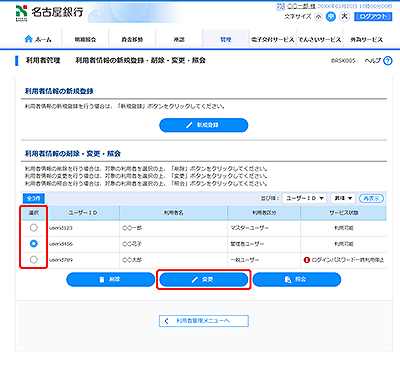Screen dimensions: 400x366
Task: Open the 資金移動 tab
Action: click(x=132, y=39)
